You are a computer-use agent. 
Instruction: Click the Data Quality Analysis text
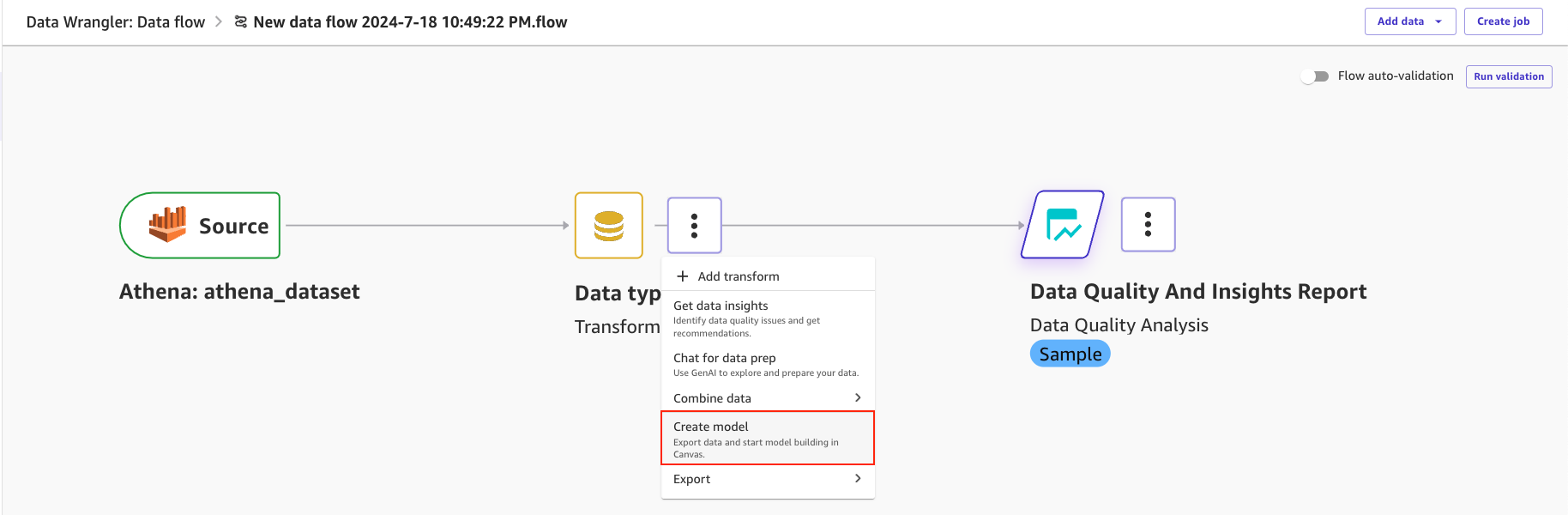[1119, 325]
